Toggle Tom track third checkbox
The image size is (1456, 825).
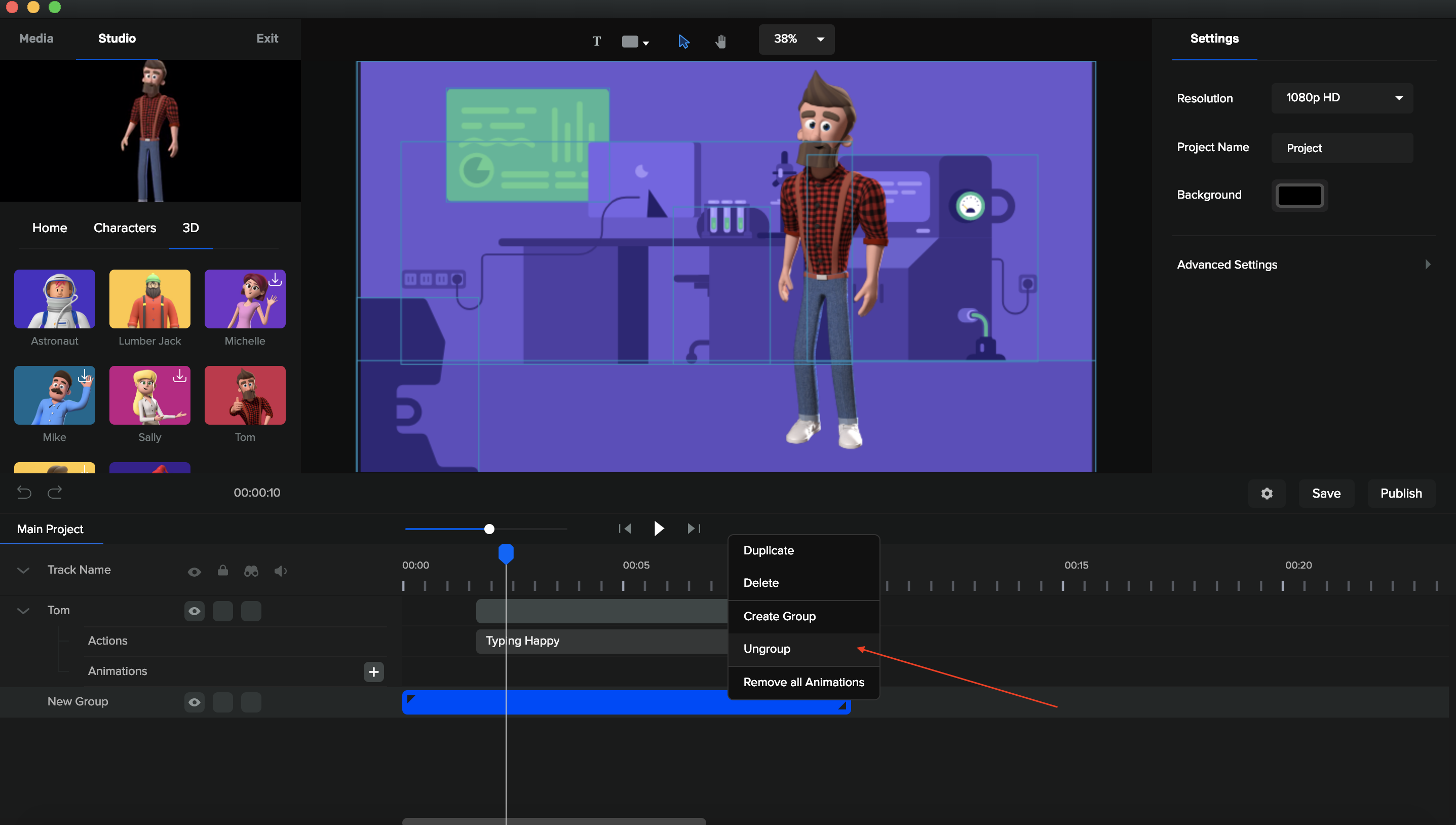(x=251, y=611)
